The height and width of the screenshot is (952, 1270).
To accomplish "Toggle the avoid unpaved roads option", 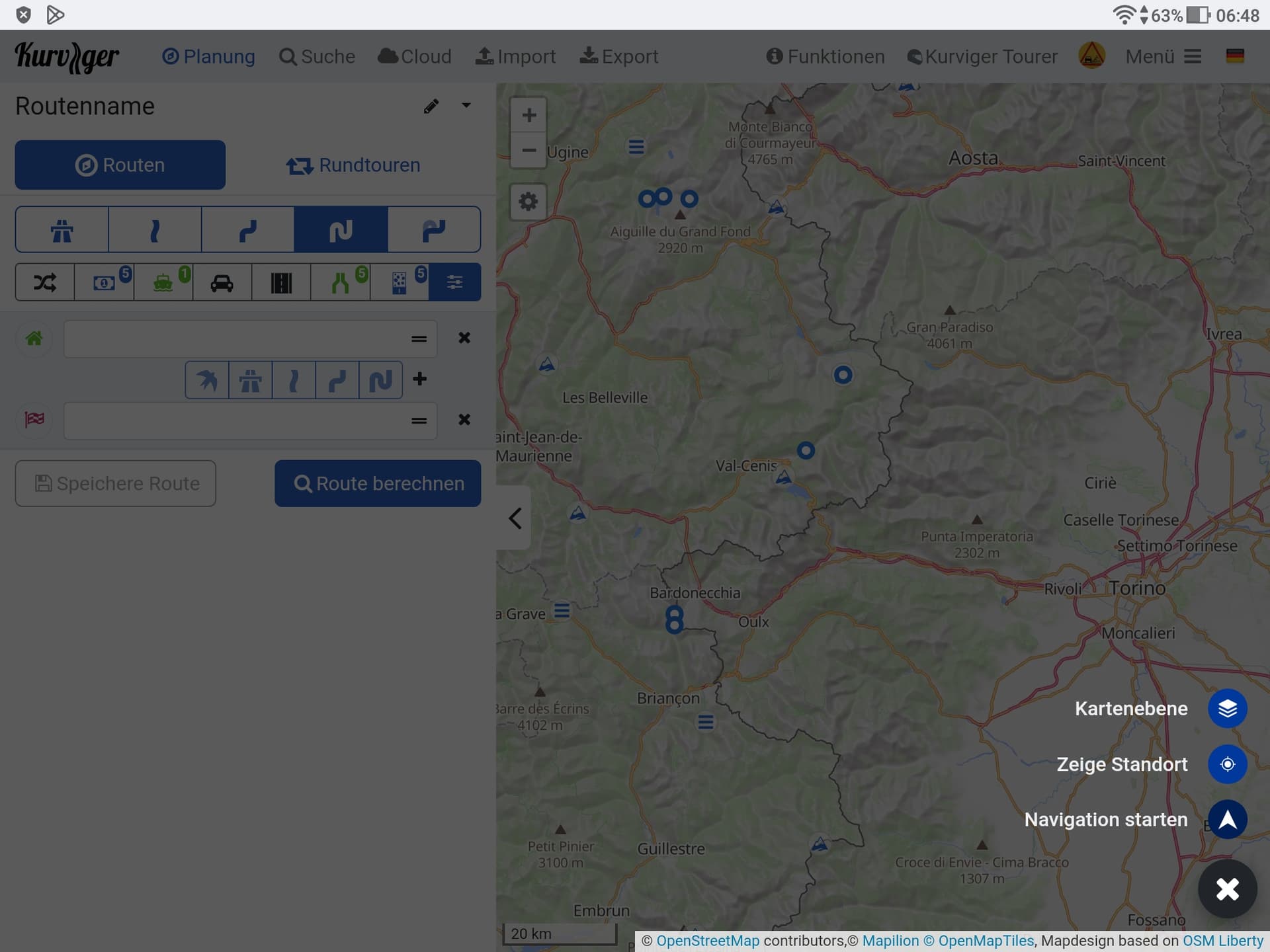I will click(x=400, y=283).
